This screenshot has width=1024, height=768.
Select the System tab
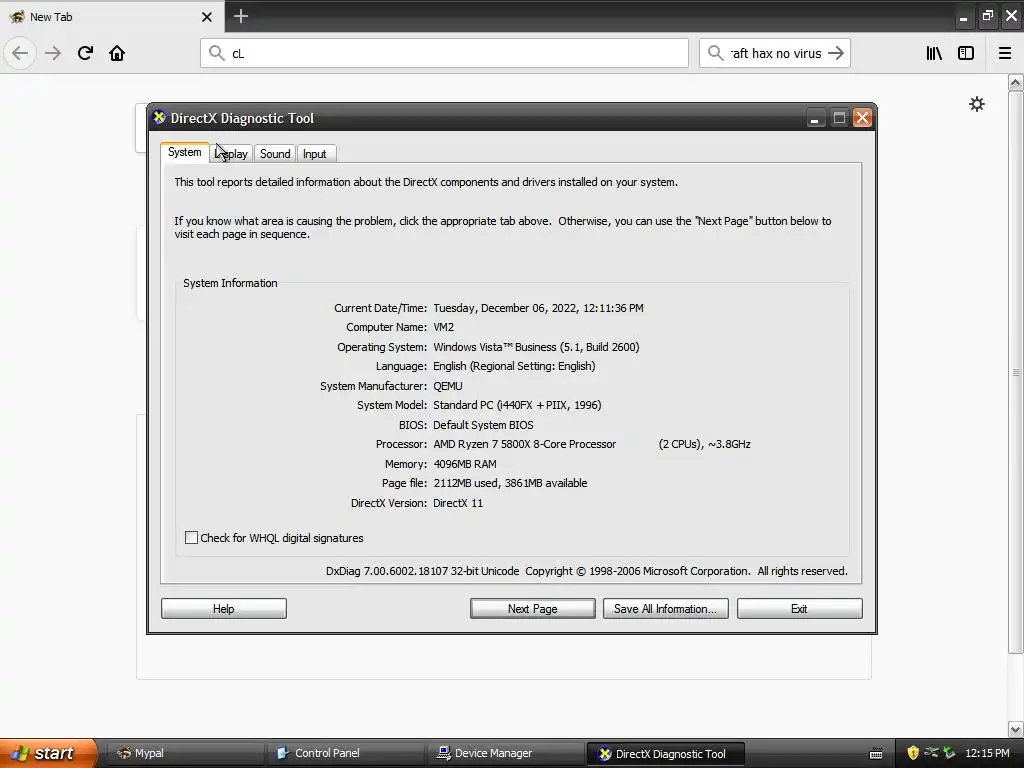tap(184, 152)
